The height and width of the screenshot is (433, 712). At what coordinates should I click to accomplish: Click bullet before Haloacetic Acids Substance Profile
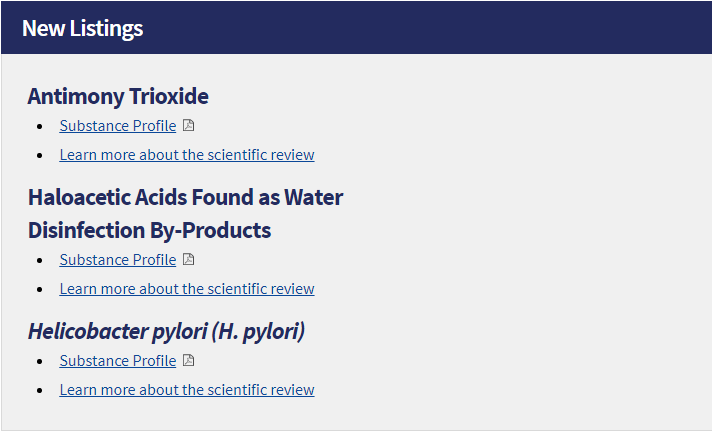coord(40,261)
